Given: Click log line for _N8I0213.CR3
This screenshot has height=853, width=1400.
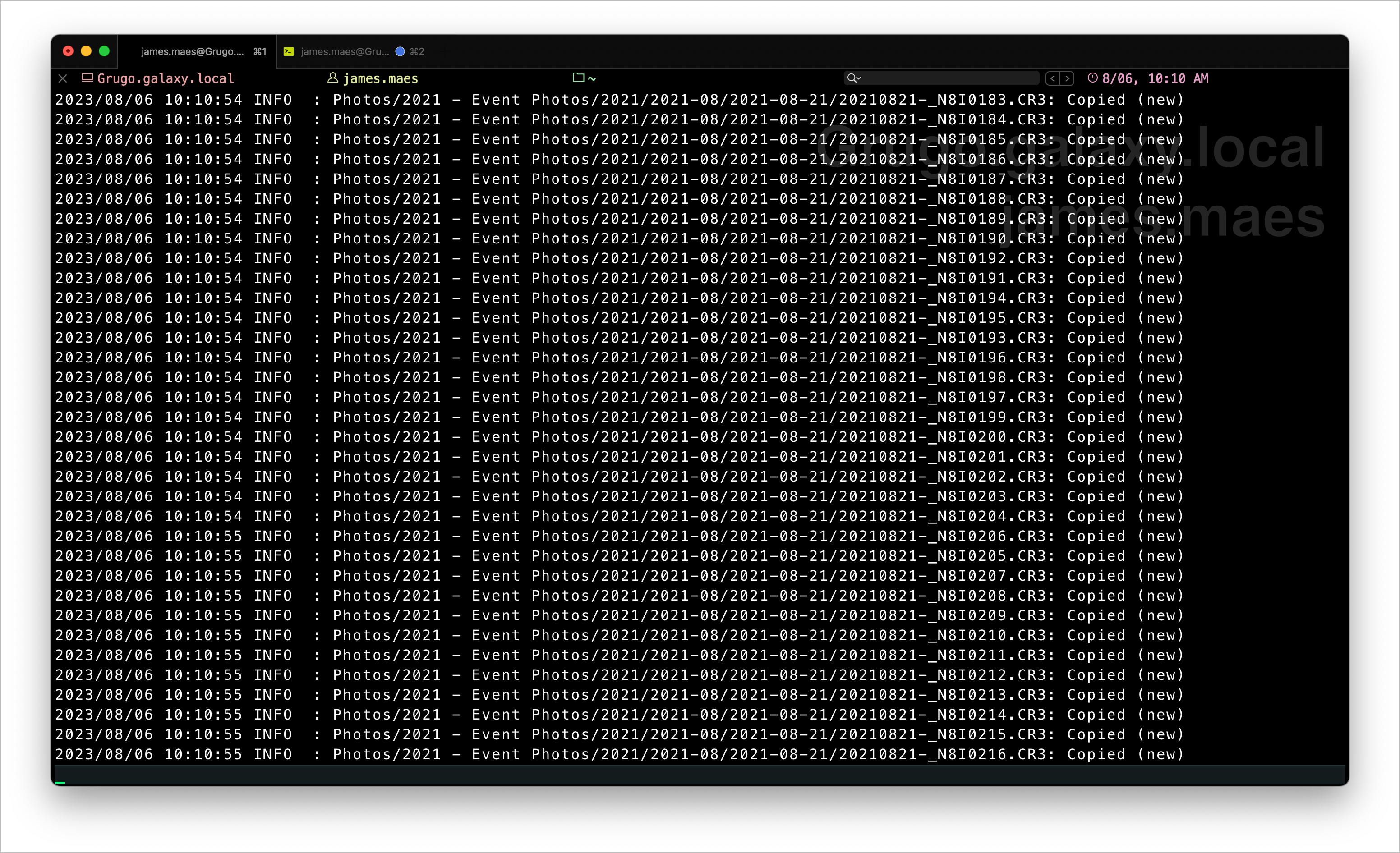Looking at the screenshot, I should coord(619,696).
